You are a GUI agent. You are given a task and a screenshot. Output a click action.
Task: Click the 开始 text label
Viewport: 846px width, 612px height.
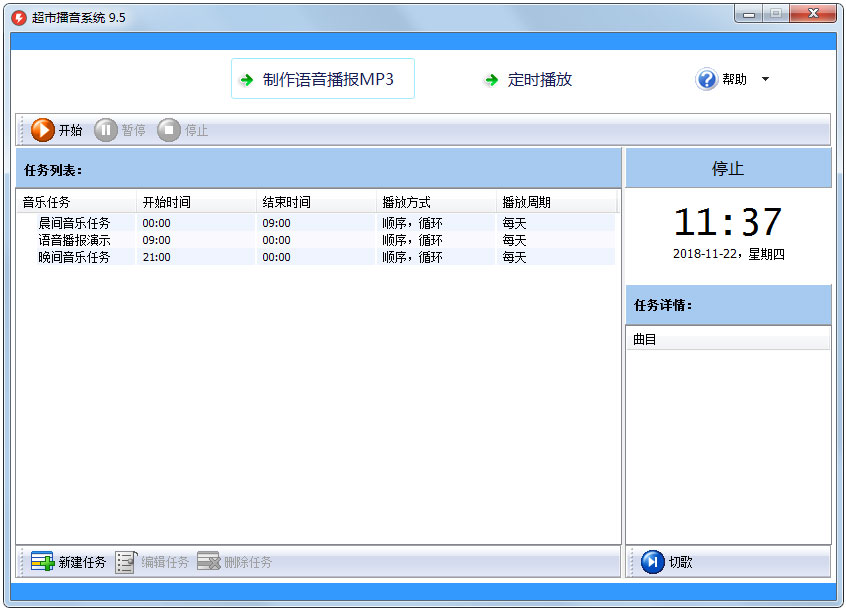[x=70, y=130]
